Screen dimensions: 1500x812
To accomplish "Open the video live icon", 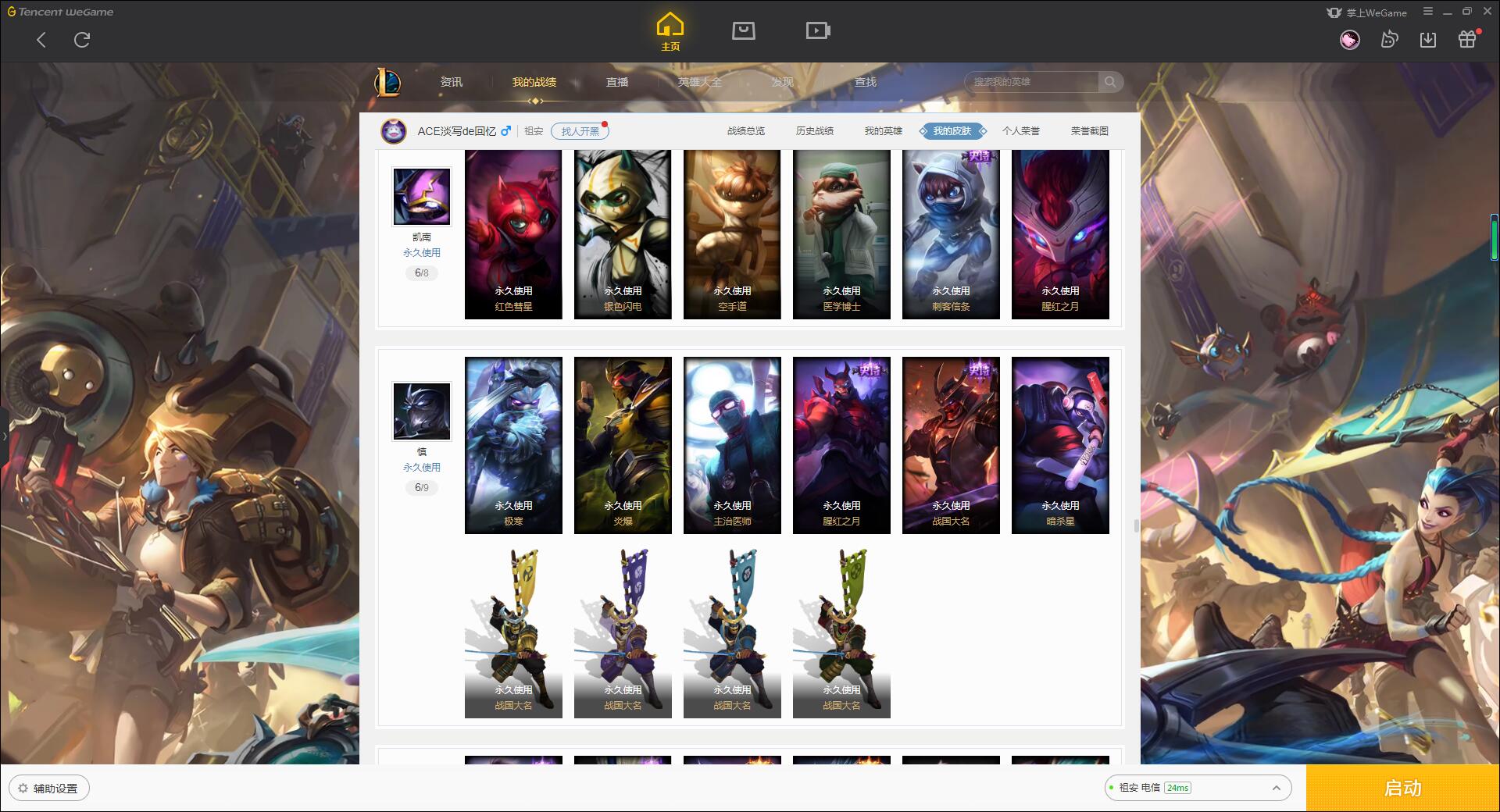I will 818,30.
